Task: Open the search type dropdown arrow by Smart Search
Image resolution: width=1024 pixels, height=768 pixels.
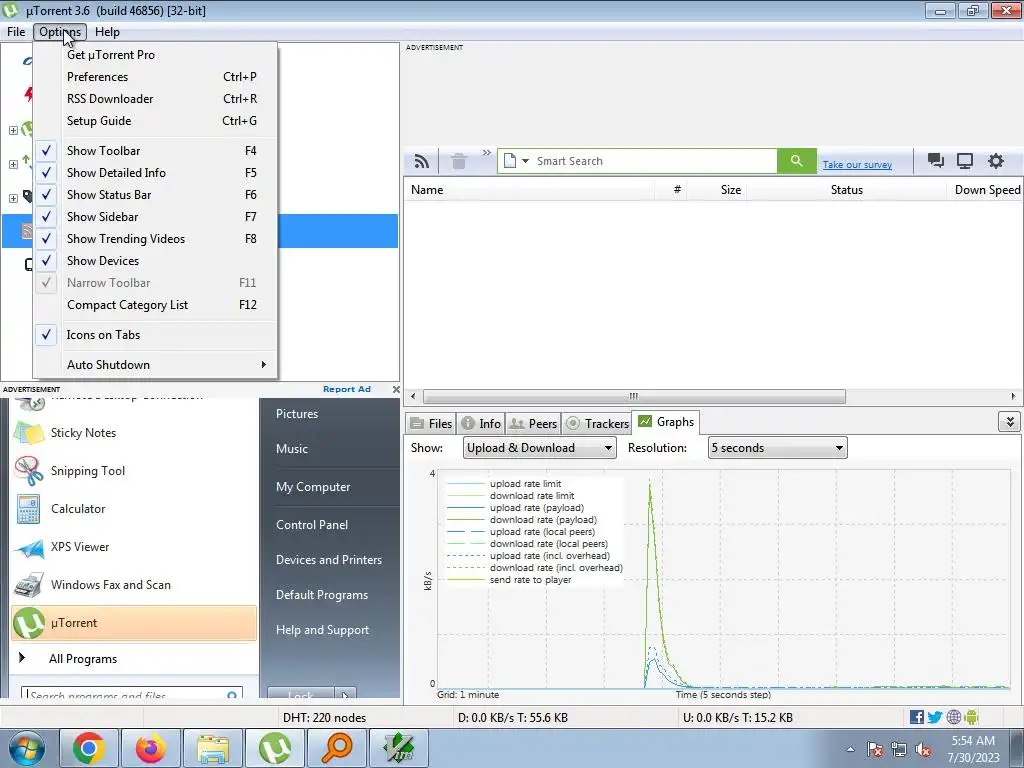Action: tap(525, 161)
